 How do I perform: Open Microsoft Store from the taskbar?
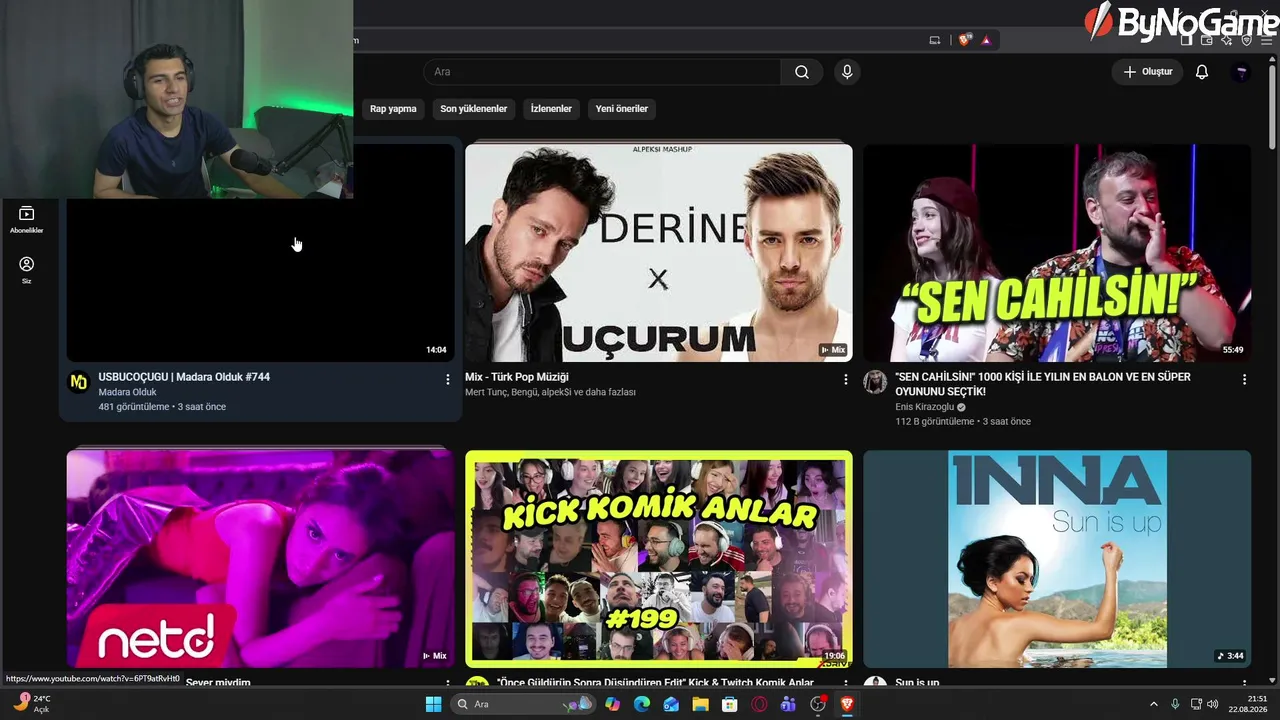(x=730, y=704)
